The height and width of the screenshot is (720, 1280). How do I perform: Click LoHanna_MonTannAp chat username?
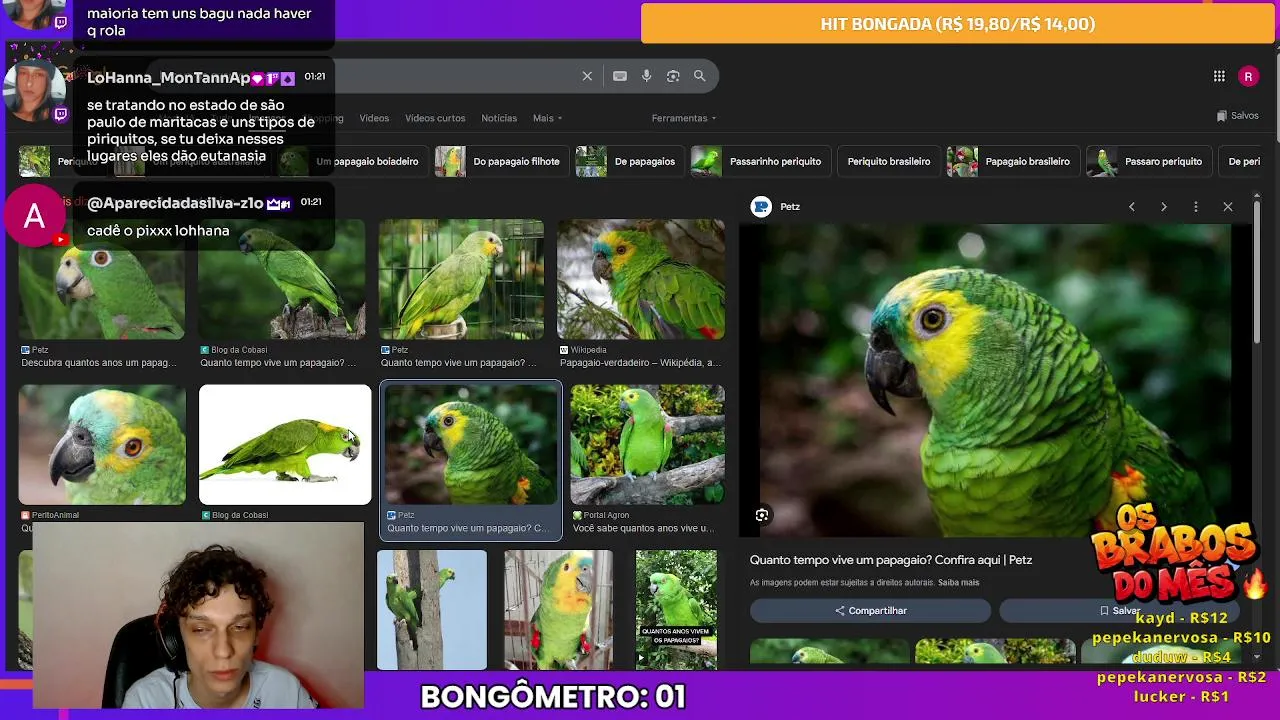pos(169,78)
